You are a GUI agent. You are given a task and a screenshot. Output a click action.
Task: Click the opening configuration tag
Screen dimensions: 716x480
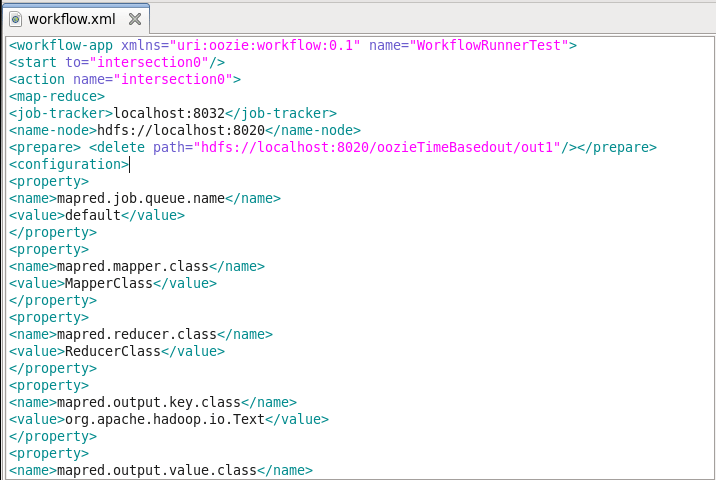click(x=69, y=164)
